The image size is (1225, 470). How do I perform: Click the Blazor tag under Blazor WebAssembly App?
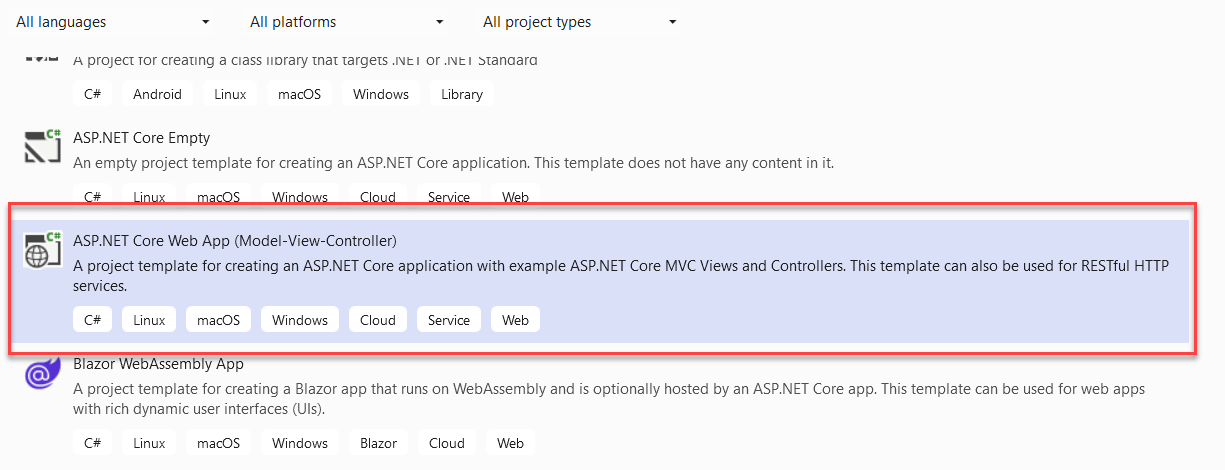[x=378, y=443]
